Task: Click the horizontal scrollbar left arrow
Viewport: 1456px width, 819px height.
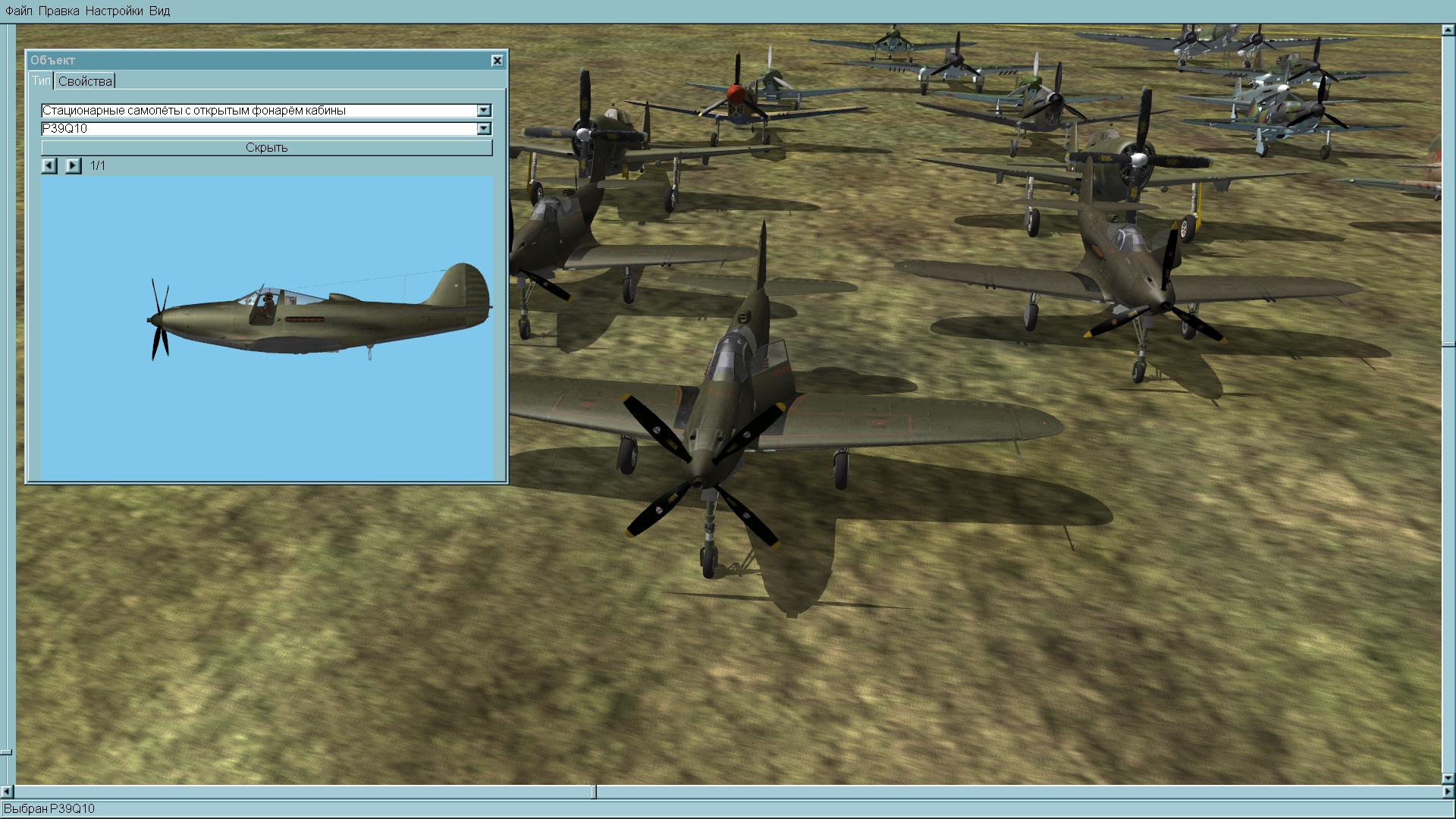Action: [8, 792]
